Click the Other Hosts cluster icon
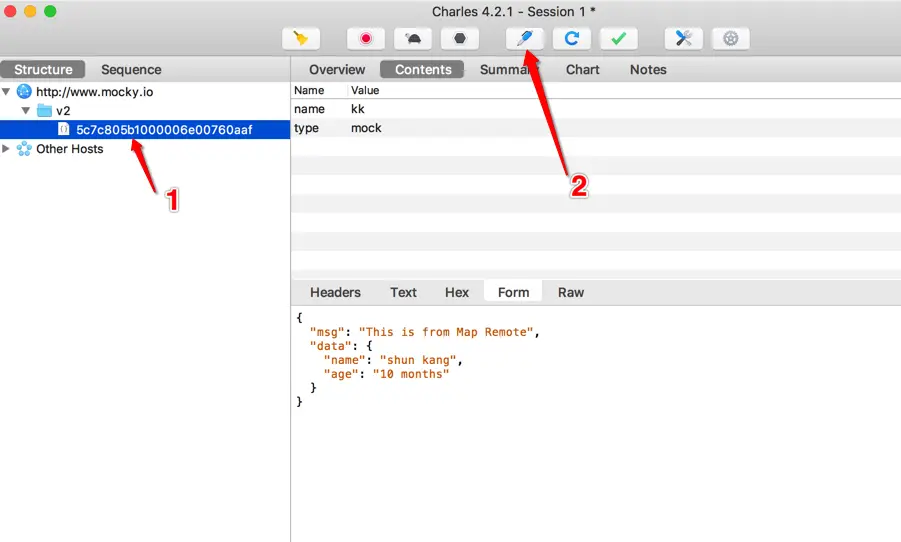Image resolution: width=901 pixels, height=542 pixels. (24, 149)
